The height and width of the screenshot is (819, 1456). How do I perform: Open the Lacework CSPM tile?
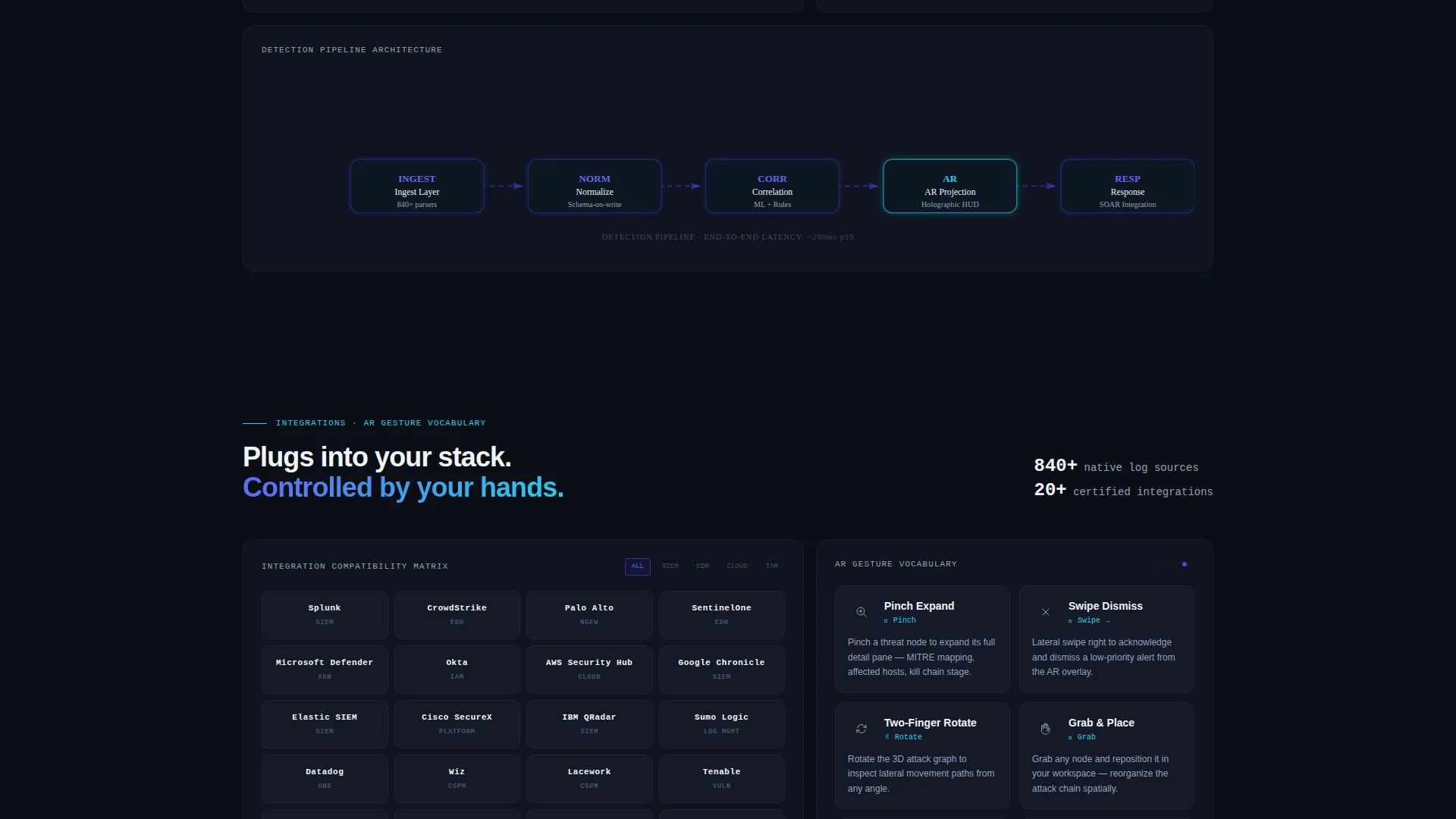pos(589,779)
